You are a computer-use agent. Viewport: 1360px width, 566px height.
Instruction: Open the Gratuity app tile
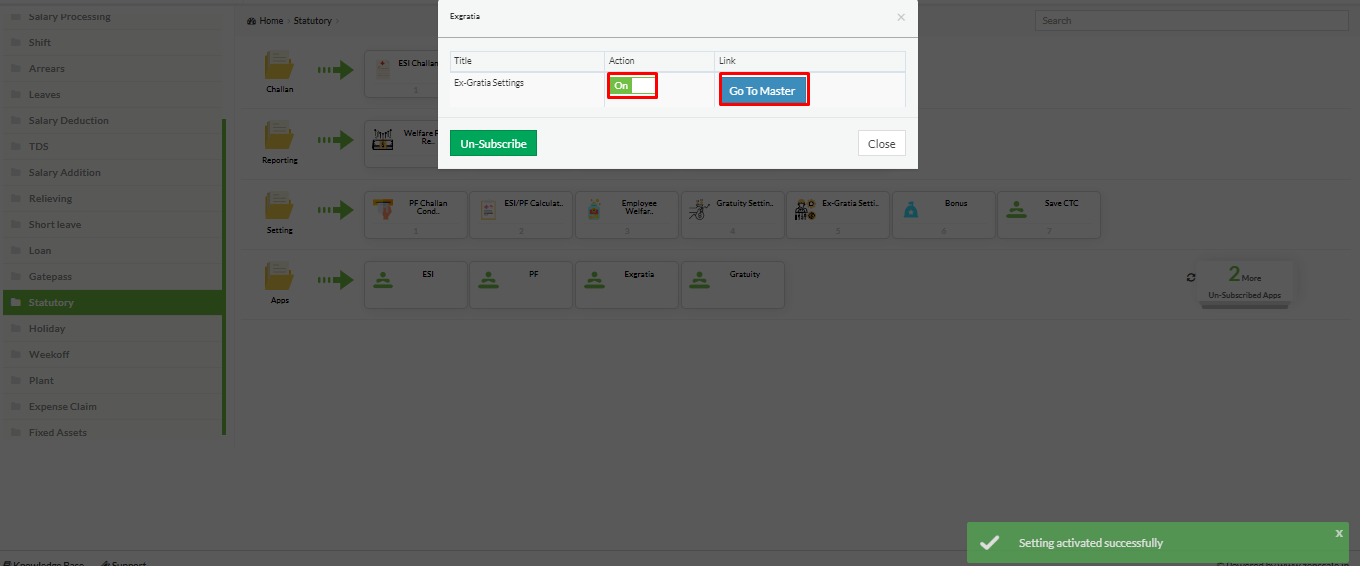click(733, 285)
